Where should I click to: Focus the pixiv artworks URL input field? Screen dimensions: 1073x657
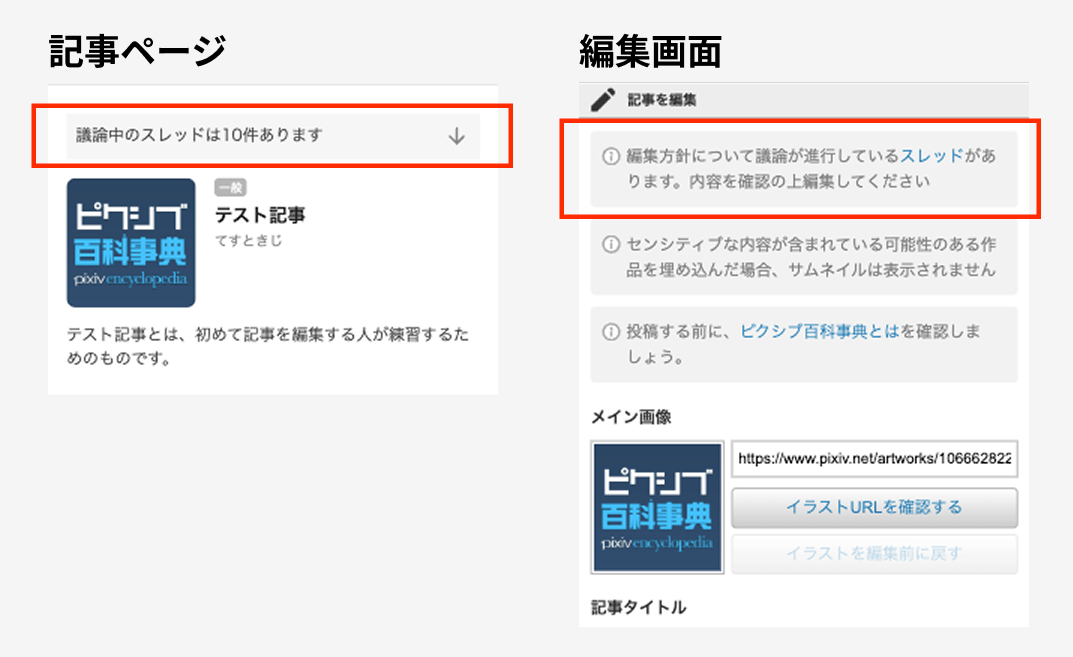coord(875,459)
